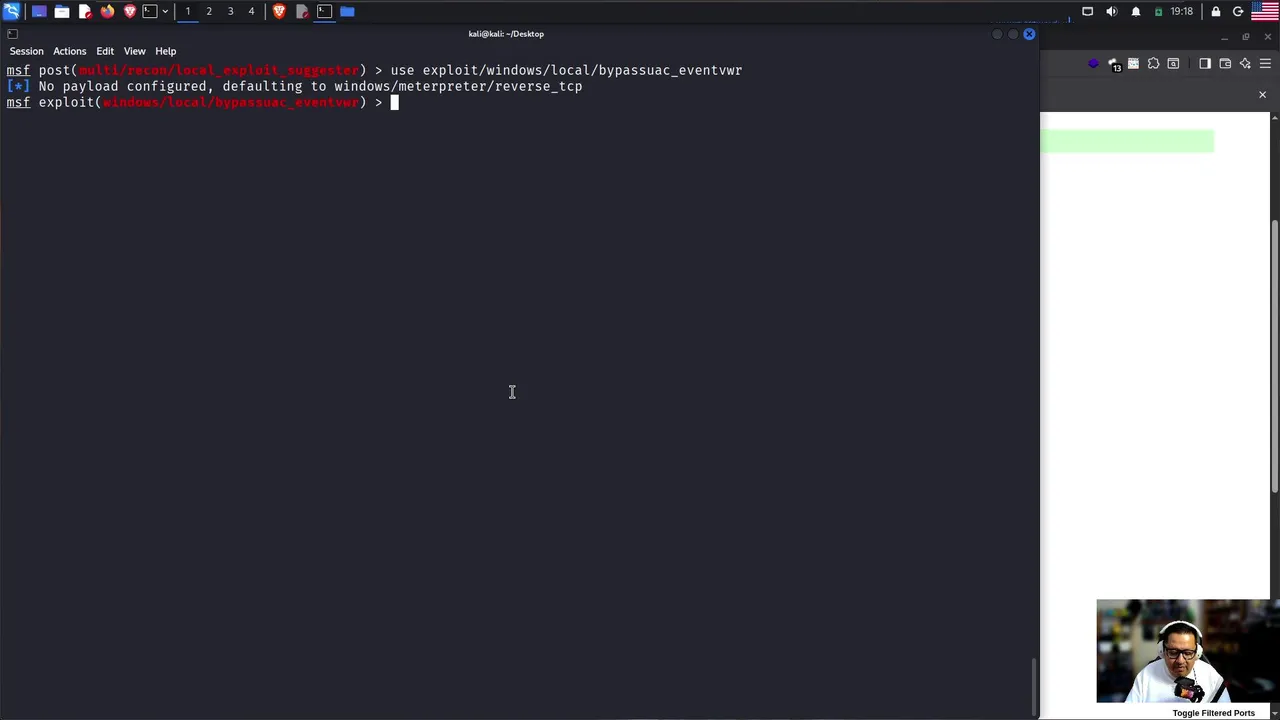Focus the running text editor taskbar item
The height and width of the screenshot is (720, 1280).
[x=302, y=11]
